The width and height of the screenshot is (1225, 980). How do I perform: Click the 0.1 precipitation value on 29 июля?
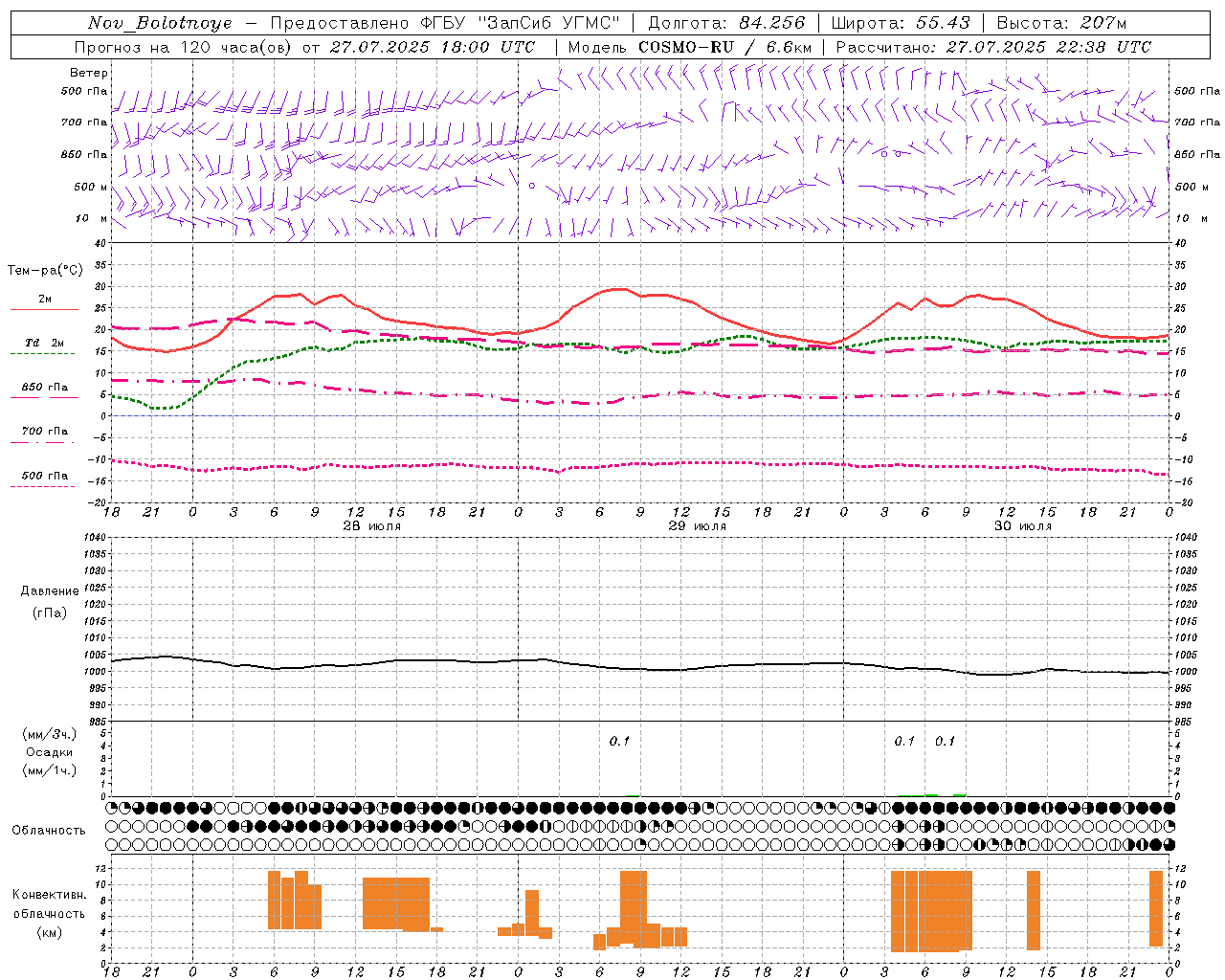tap(620, 741)
